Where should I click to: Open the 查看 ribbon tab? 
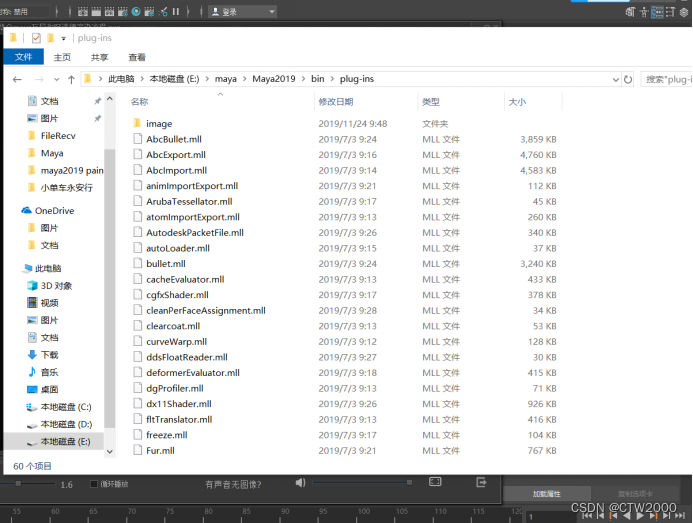pos(137,57)
